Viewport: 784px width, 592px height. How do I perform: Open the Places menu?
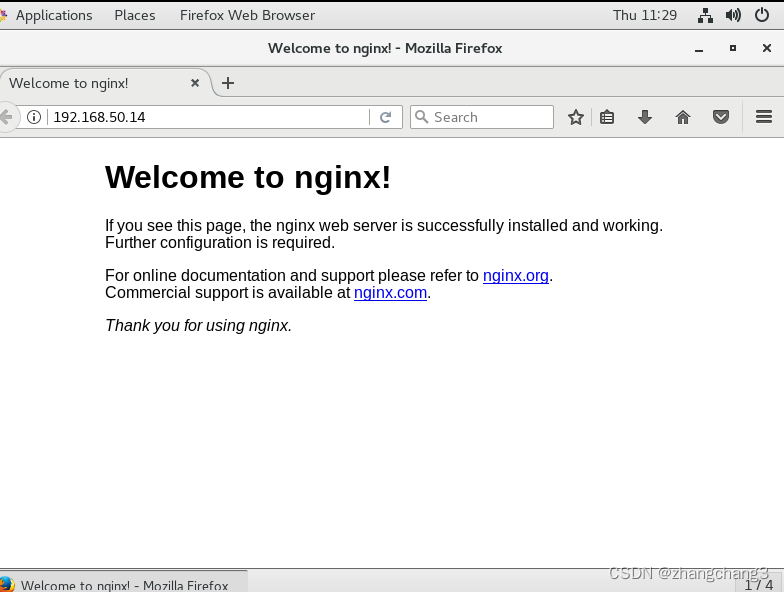point(134,16)
